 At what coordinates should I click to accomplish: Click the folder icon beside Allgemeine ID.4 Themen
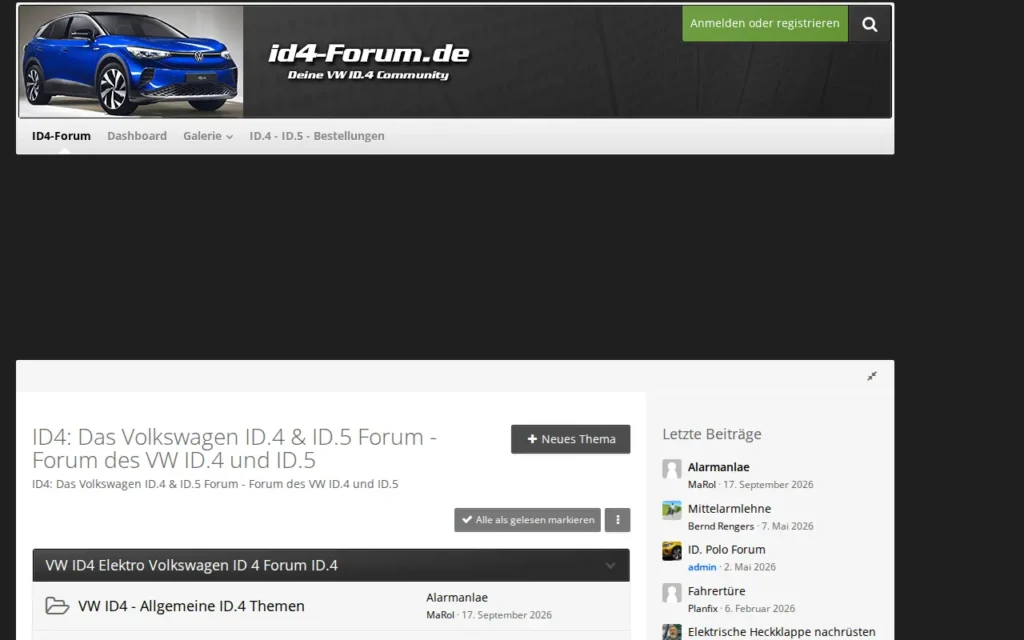57,606
